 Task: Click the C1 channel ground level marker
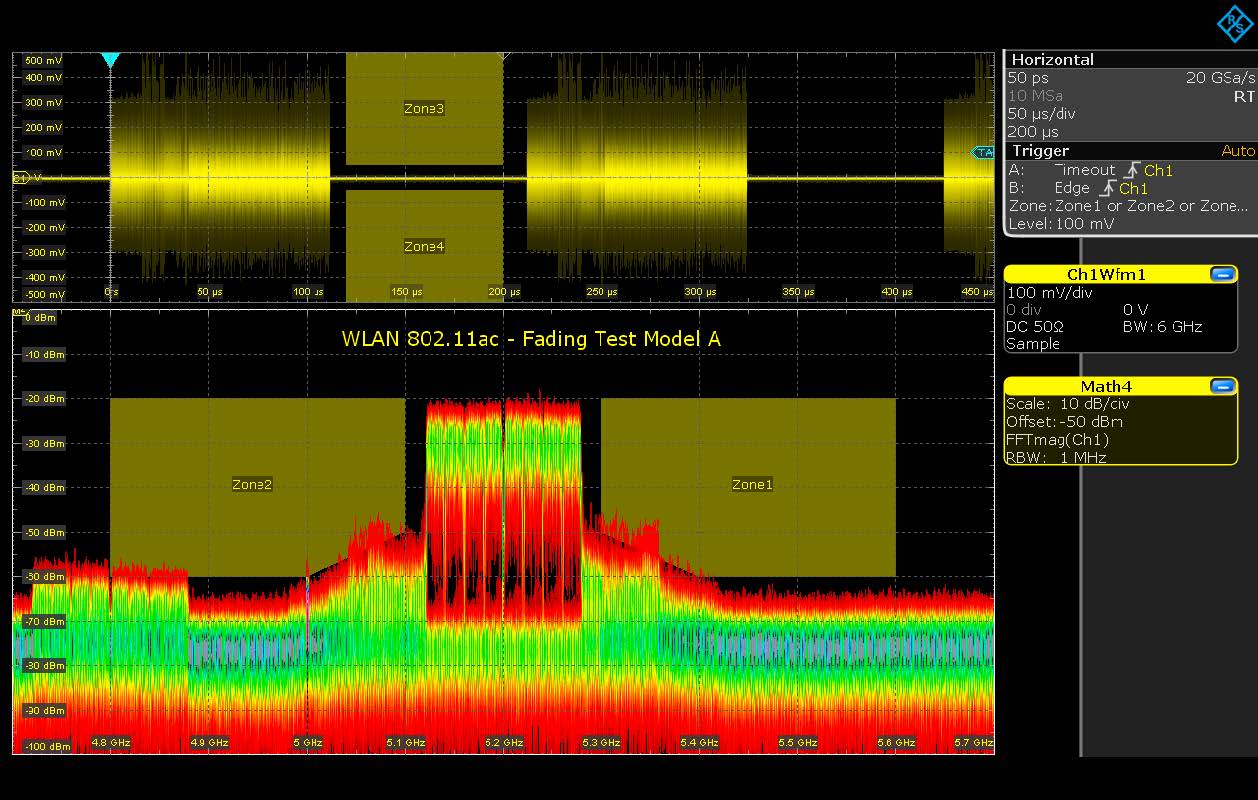[x=20, y=178]
